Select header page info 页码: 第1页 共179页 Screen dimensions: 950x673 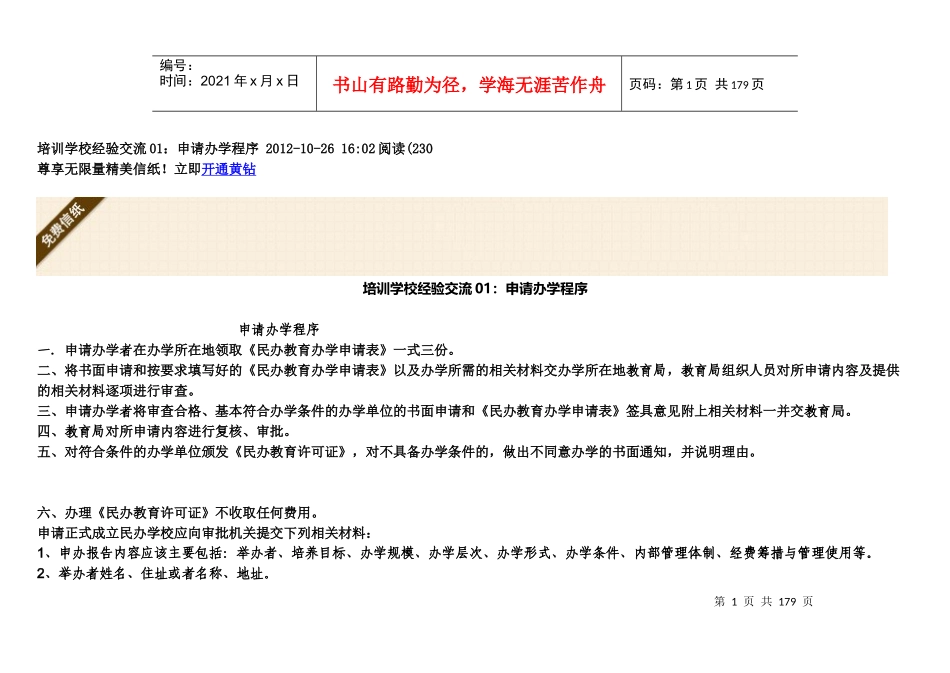(696, 84)
